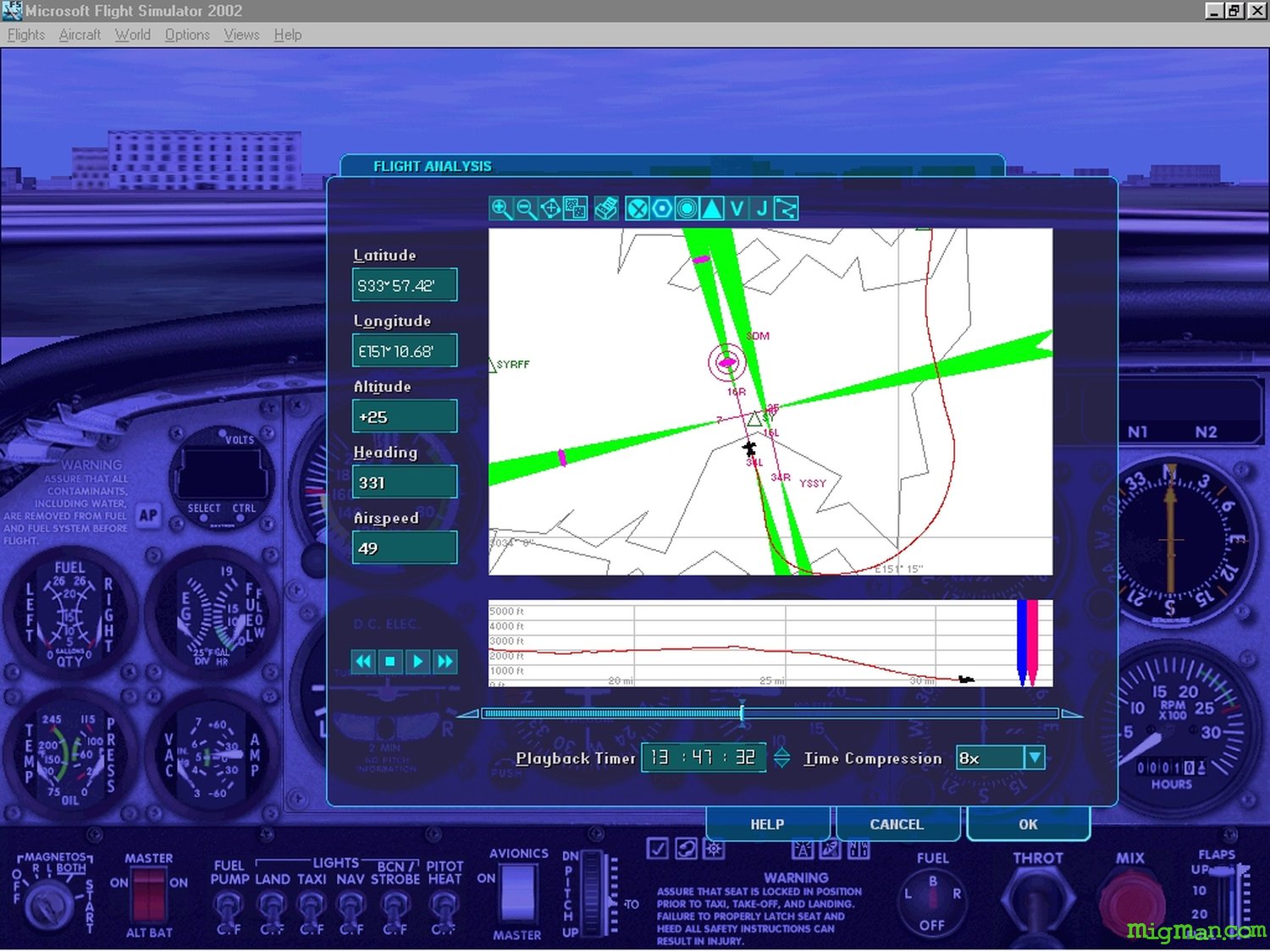Open the Options menu

pos(187,35)
